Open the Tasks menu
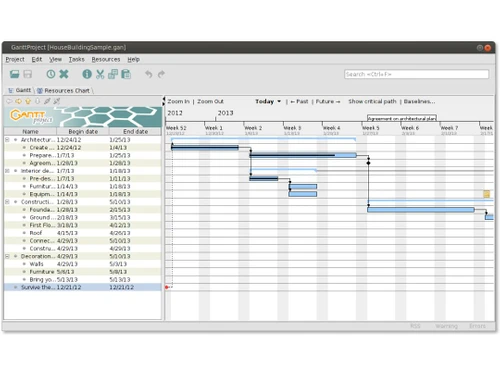Viewport: 500px width, 375px height. point(76,59)
